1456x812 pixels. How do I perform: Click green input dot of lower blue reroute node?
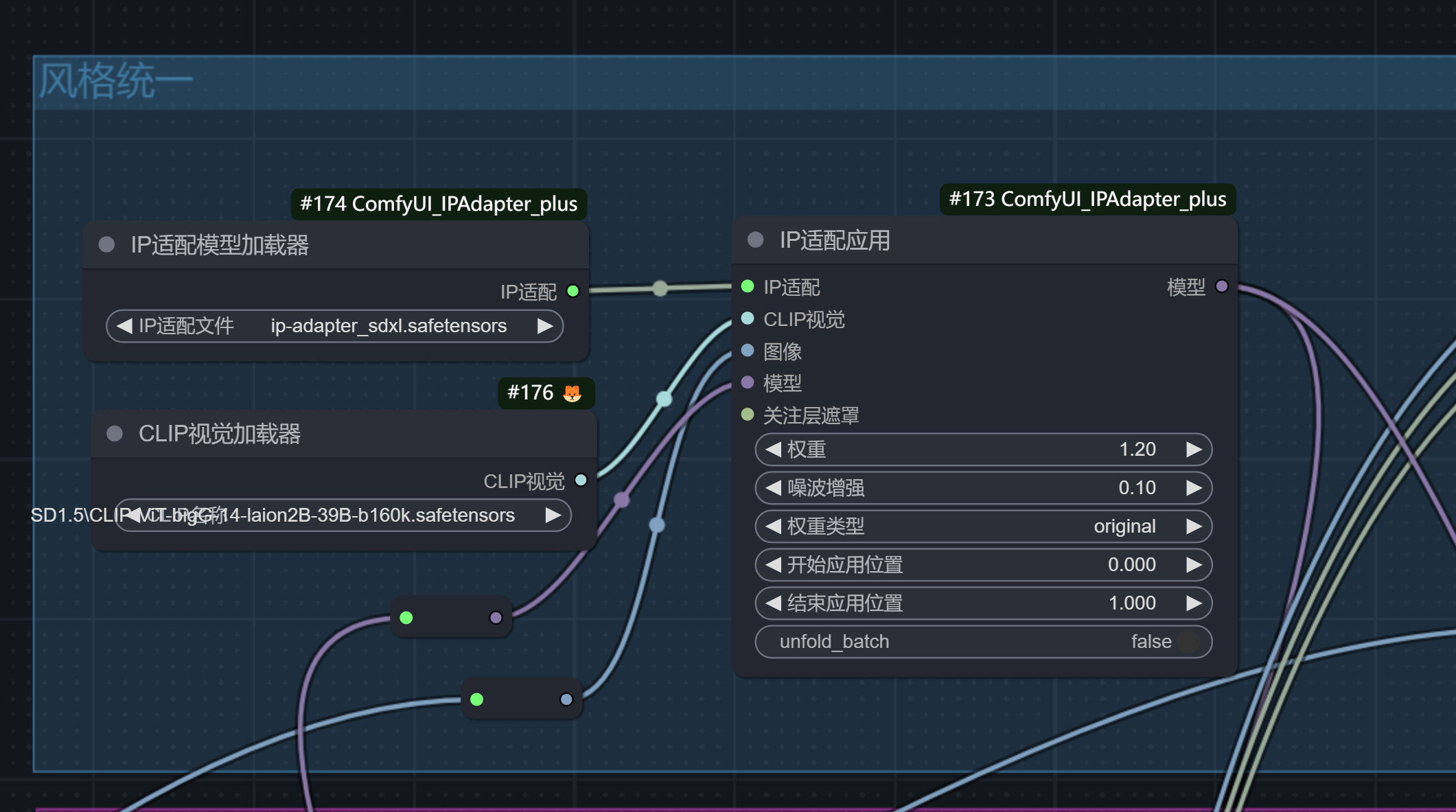[x=477, y=699]
